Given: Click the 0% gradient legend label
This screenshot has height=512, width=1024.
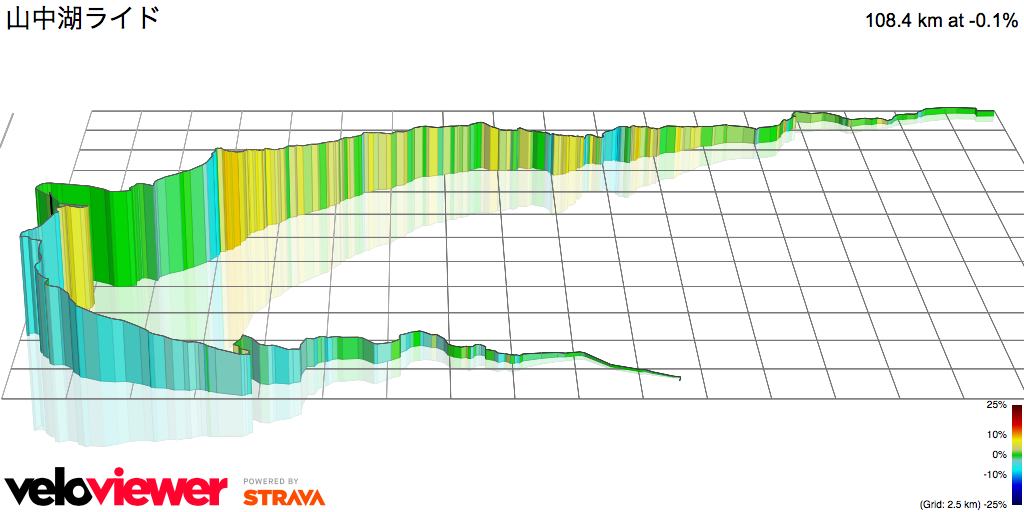Looking at the screenshot, I should (999, 455).
